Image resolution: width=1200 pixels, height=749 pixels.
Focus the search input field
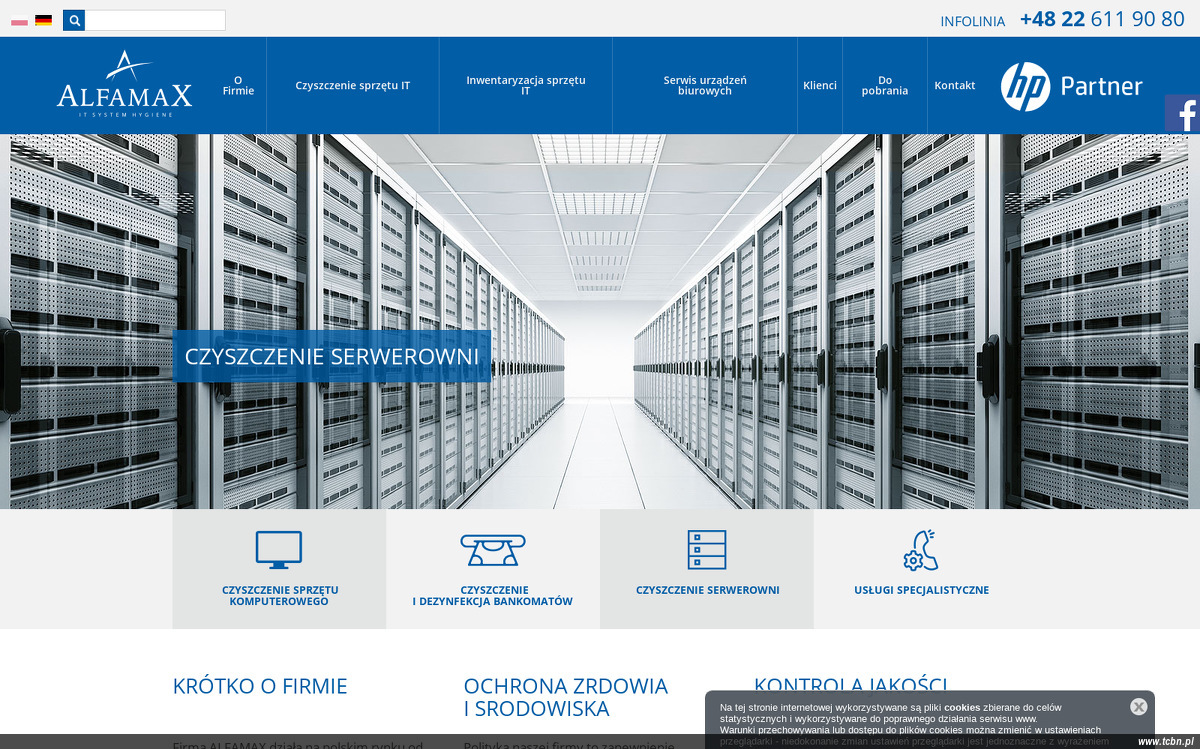pos(155,20)
